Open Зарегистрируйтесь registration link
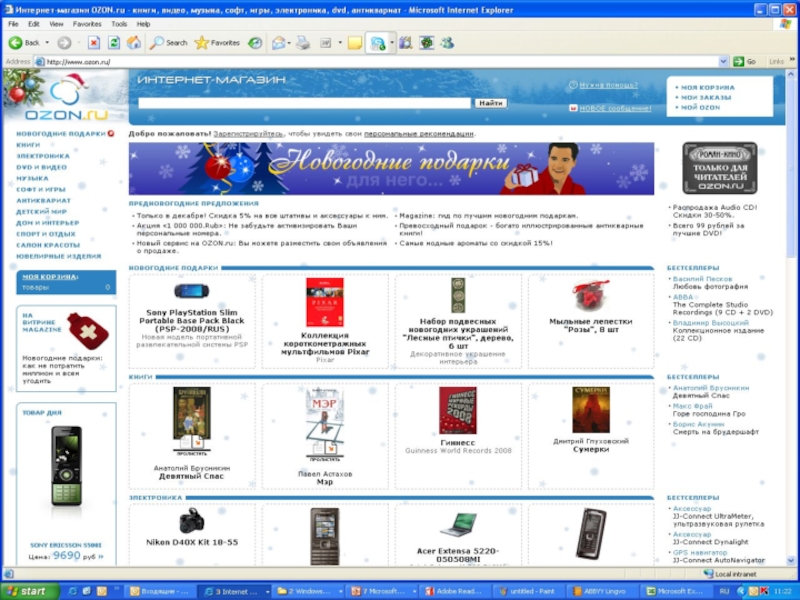 pyautogui.click(x=248, y=134)
